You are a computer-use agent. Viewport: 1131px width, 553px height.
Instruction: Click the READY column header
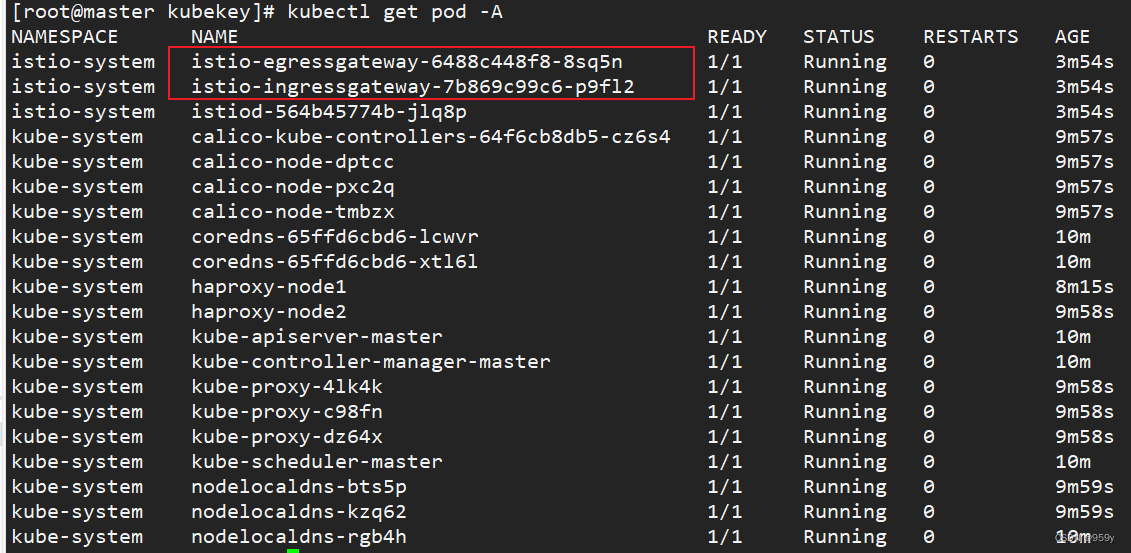(736, 37)
